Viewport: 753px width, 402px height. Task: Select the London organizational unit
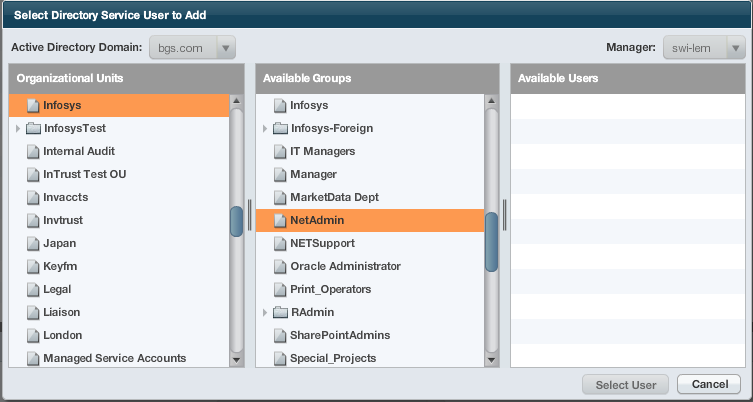(x=119, y=336)
